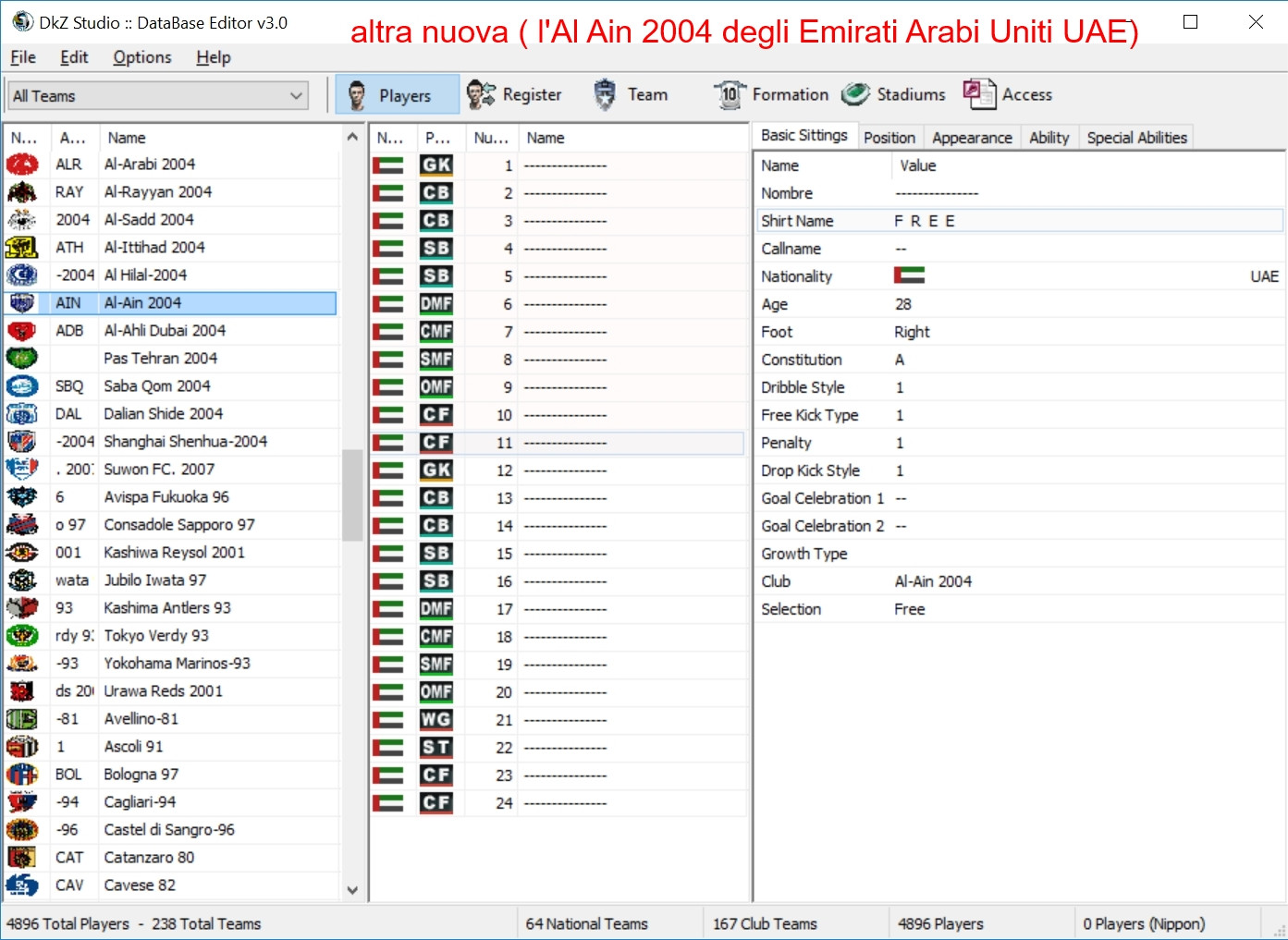Click the Al-Rayyan 2004 team crest icon
The height and width of the screenshot is (940, 1288).
(22, 192)
